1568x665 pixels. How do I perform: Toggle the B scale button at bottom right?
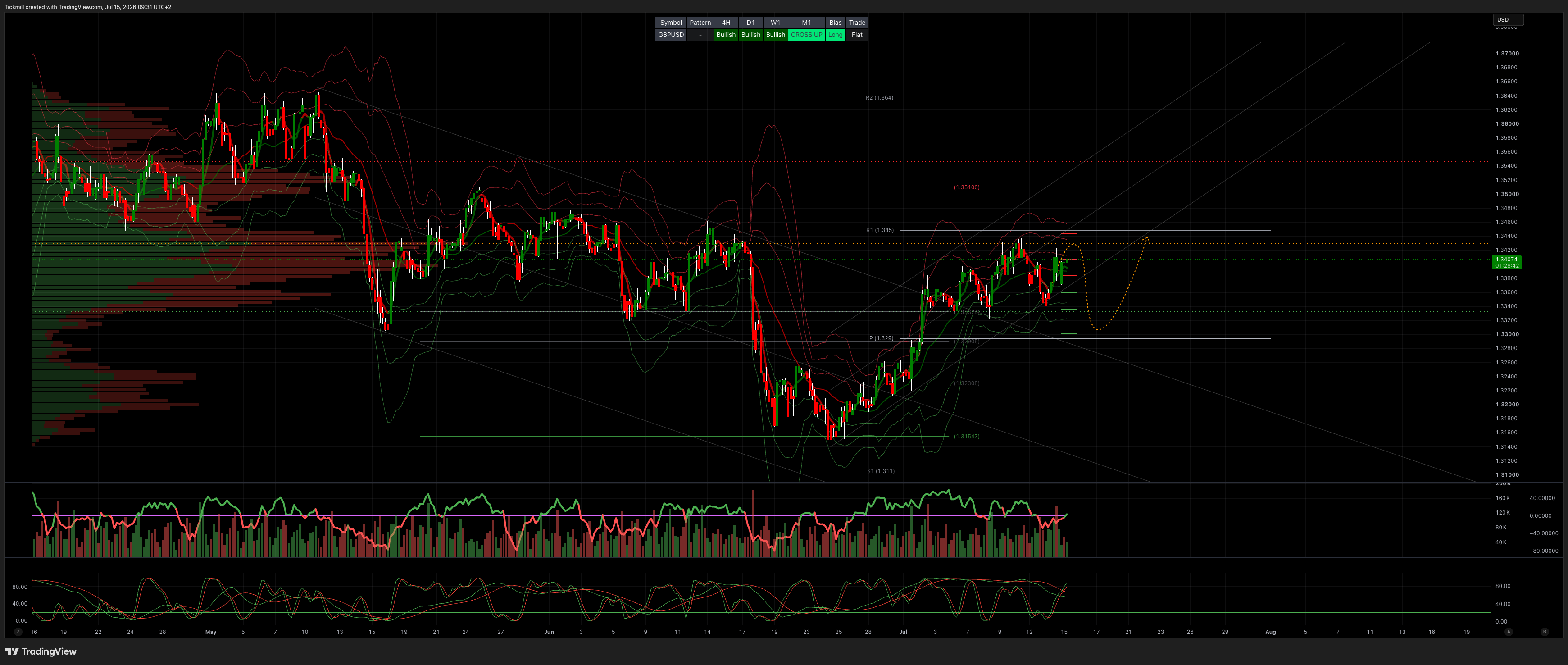(1544, 632)
